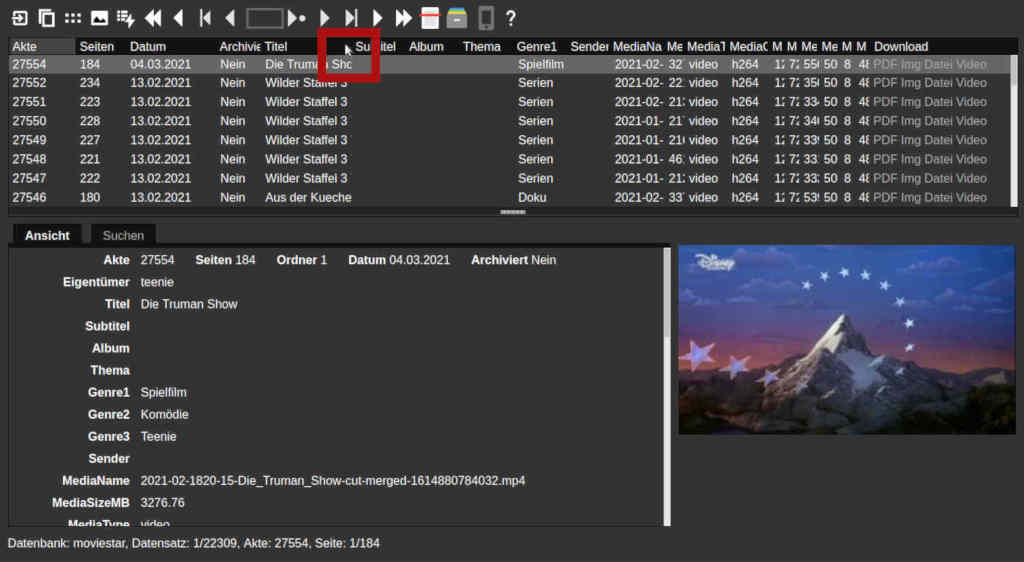Click the image picture toolbar icon

pos(99,17)
